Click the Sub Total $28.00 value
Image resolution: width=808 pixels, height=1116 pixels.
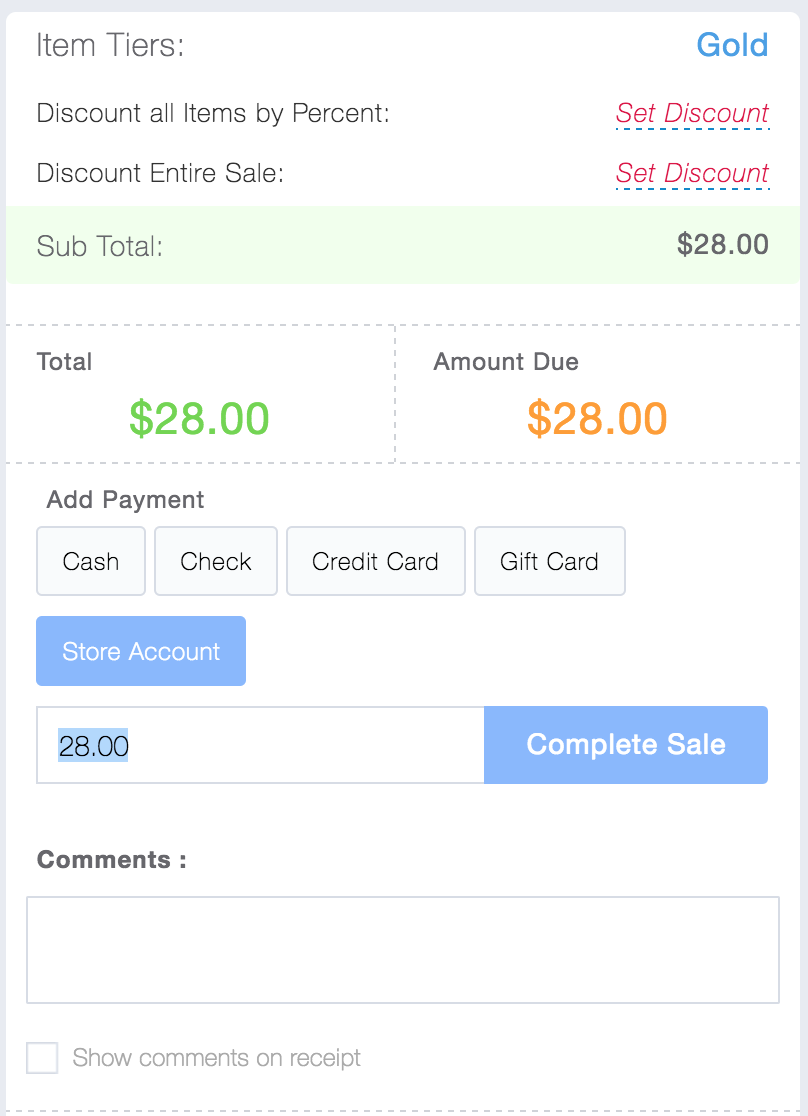point(722,245)
